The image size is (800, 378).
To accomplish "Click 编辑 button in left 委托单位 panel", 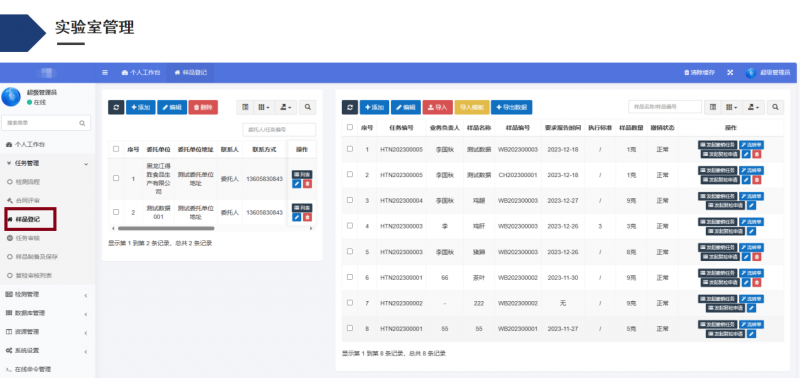I will pyautogui.click(x=172, y=107).
